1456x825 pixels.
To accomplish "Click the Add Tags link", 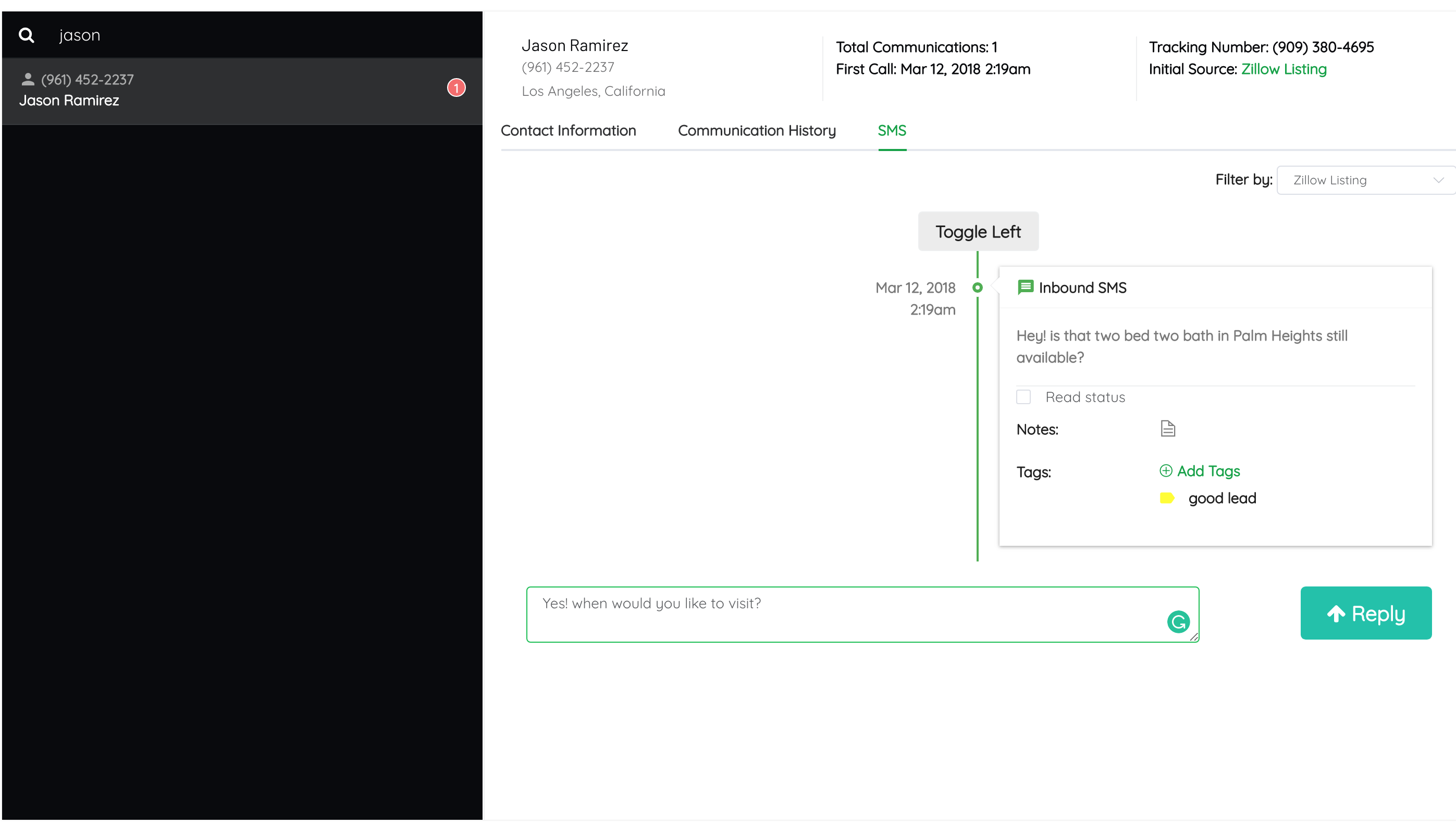I will point(1208,471).
